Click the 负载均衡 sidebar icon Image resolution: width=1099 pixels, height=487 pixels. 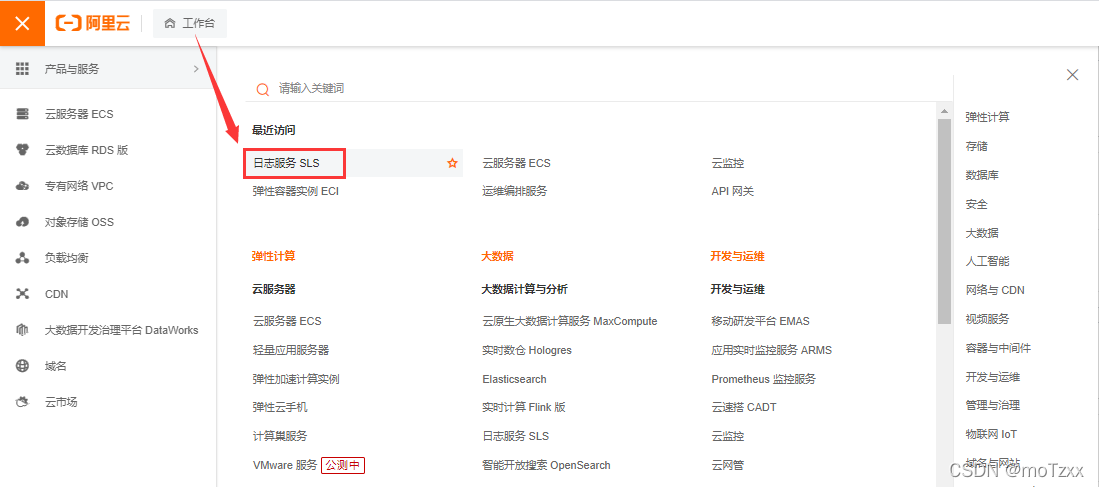[x=22, y=258]
